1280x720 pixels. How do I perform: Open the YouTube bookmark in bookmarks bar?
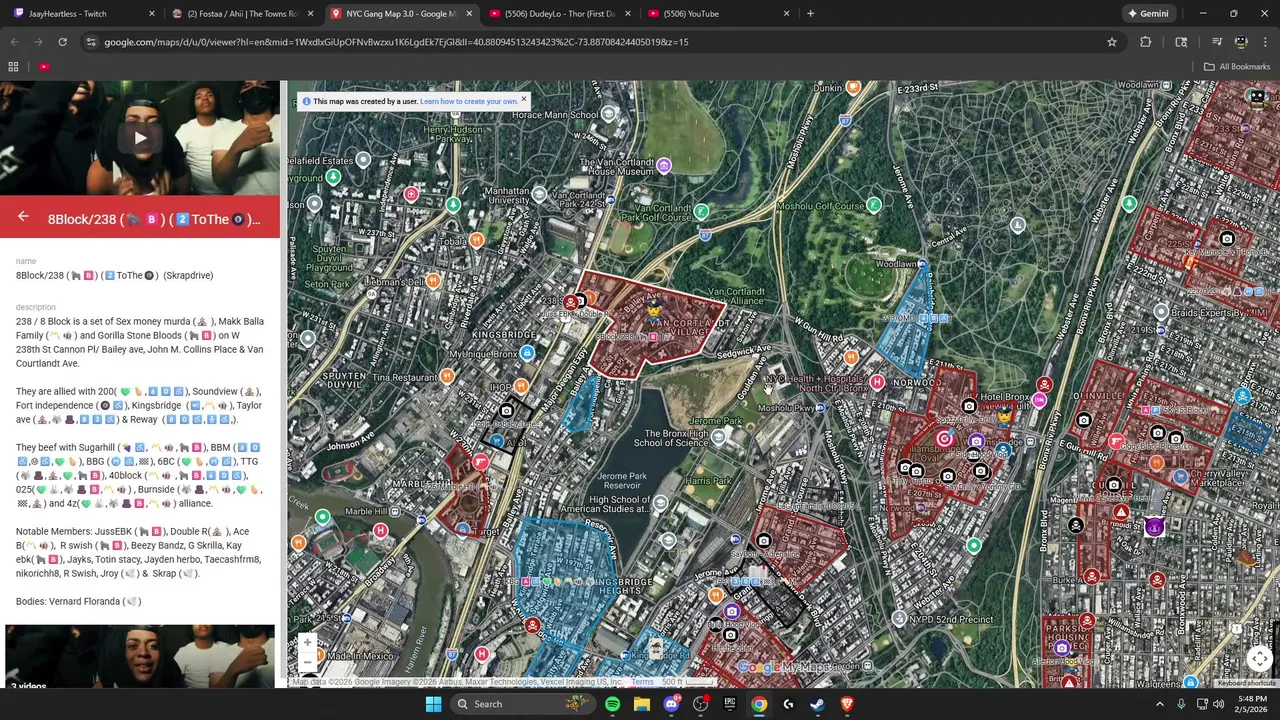pyautogui.click(x=44, y=67)
